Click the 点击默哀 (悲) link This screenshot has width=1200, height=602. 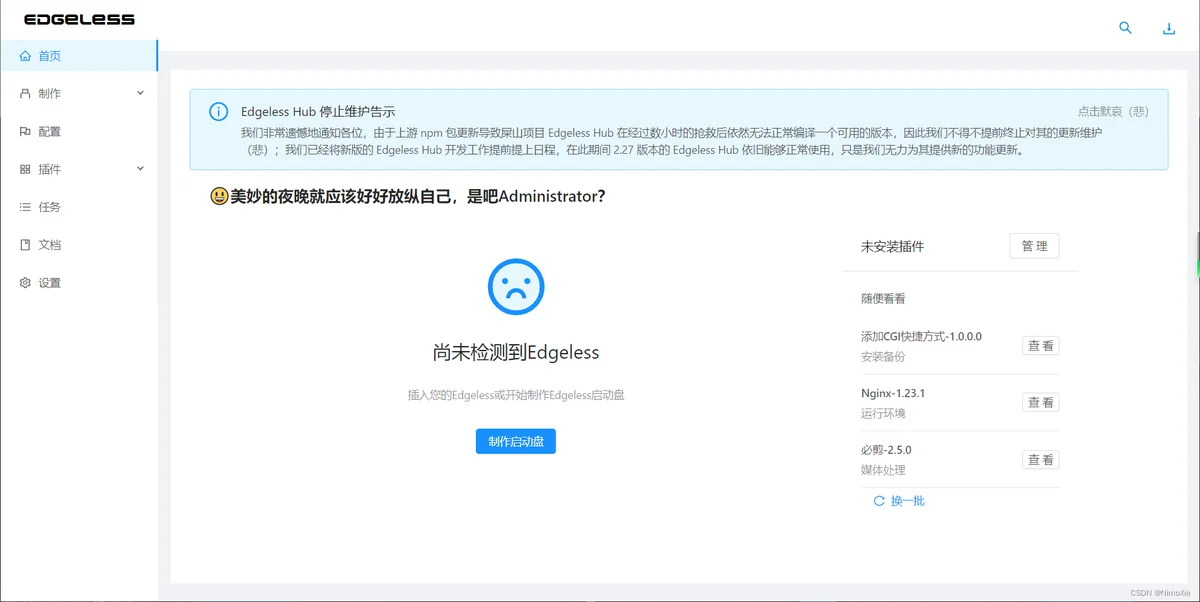click(1112, 112)
